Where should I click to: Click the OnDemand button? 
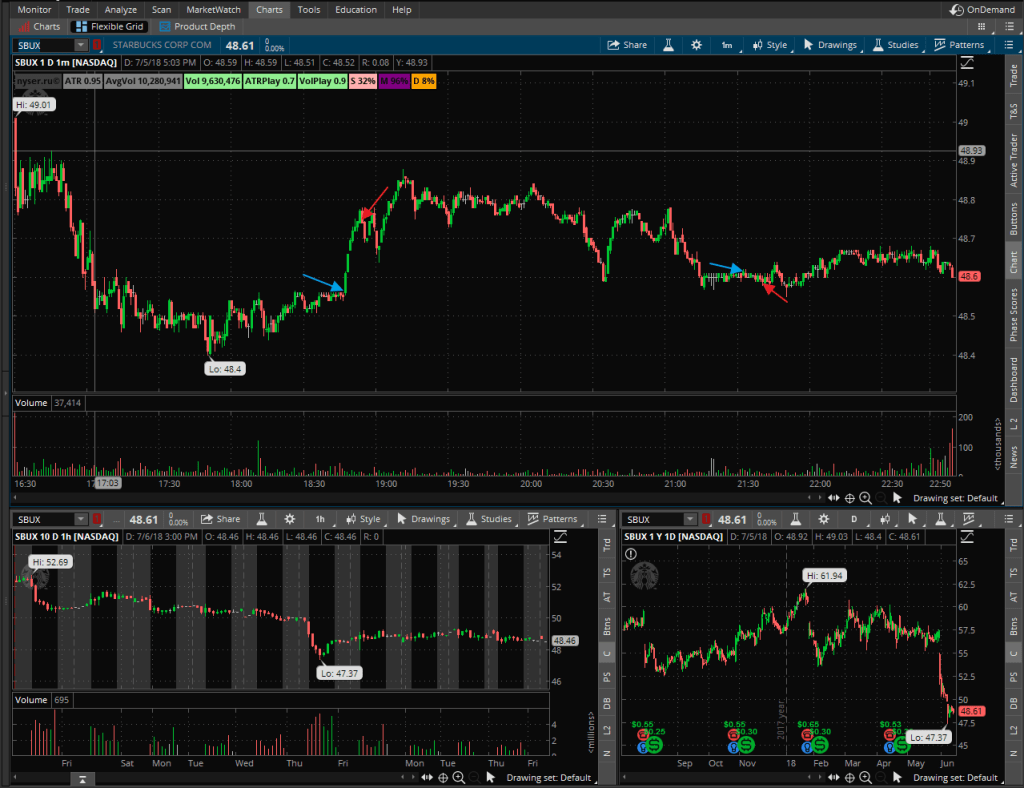coord(984,9)
